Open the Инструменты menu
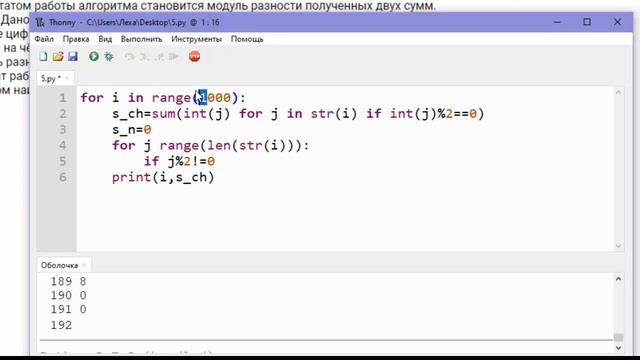 pos(196,39)
